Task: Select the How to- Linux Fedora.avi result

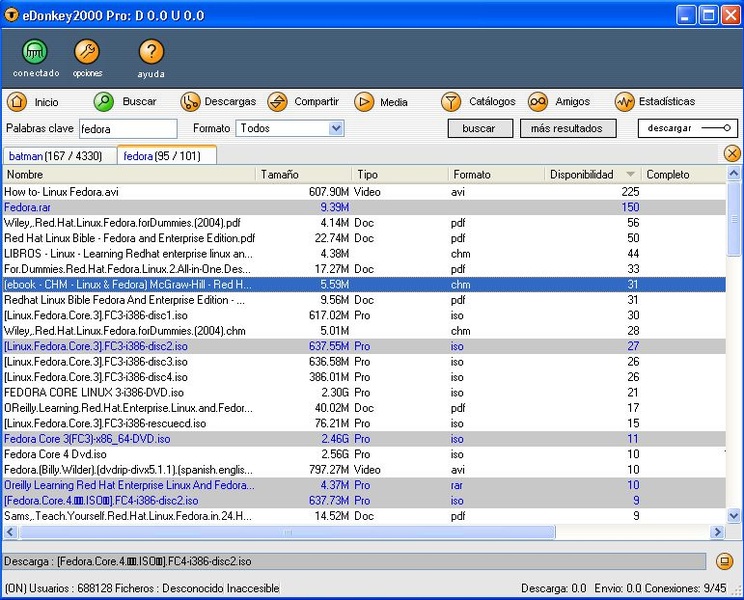Action: pyautogui.click(x=62, y=191)
